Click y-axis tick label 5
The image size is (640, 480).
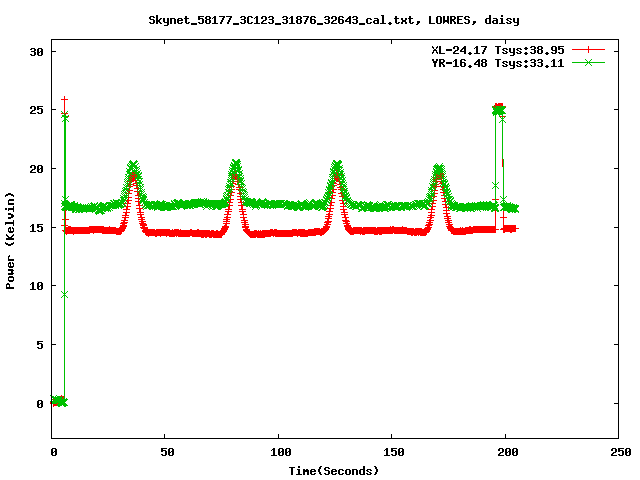[x=40, y=345]
